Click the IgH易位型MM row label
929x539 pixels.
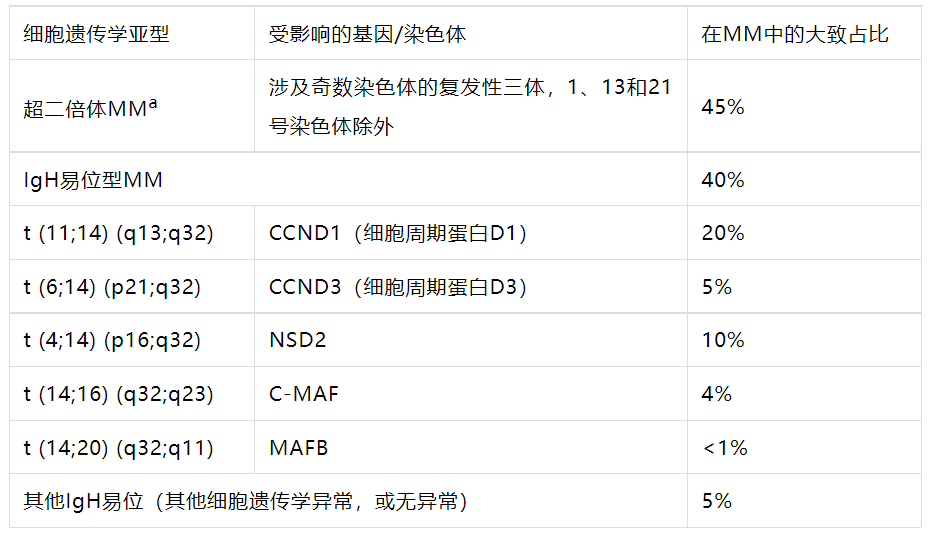[93, 180]
